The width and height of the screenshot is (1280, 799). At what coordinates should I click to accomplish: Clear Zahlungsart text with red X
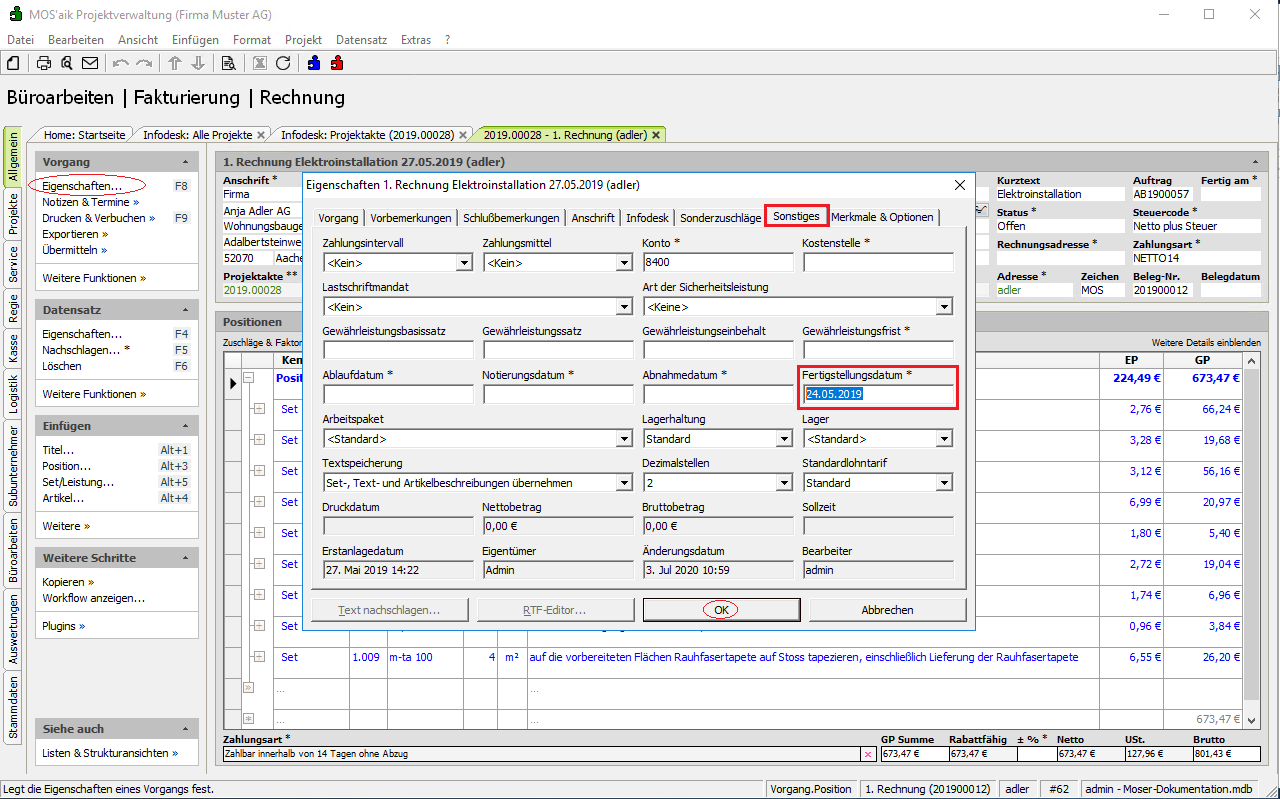click(x=867, y=754)
